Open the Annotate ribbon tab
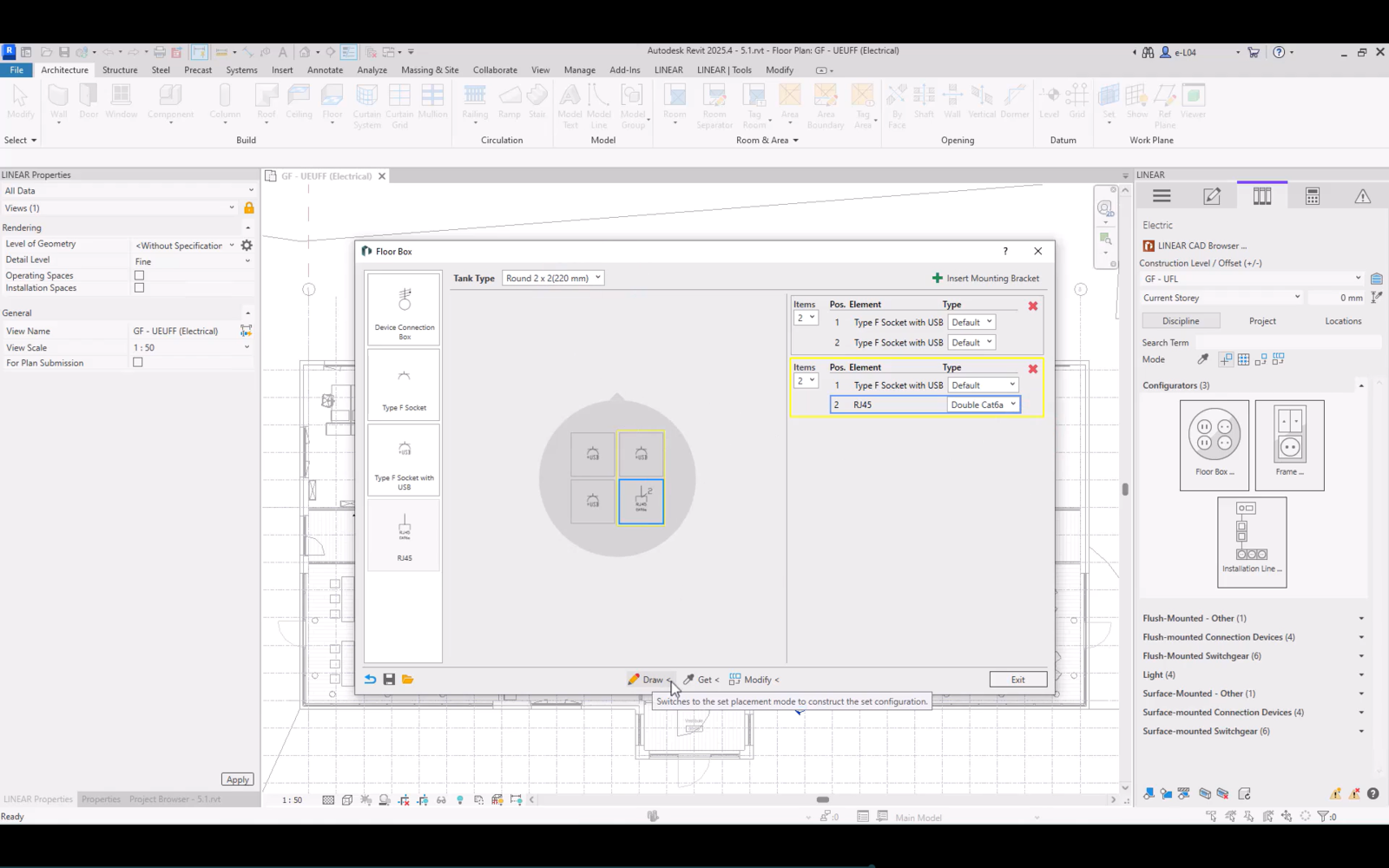Screen dimensions: 1389x868 pos(325,70)
